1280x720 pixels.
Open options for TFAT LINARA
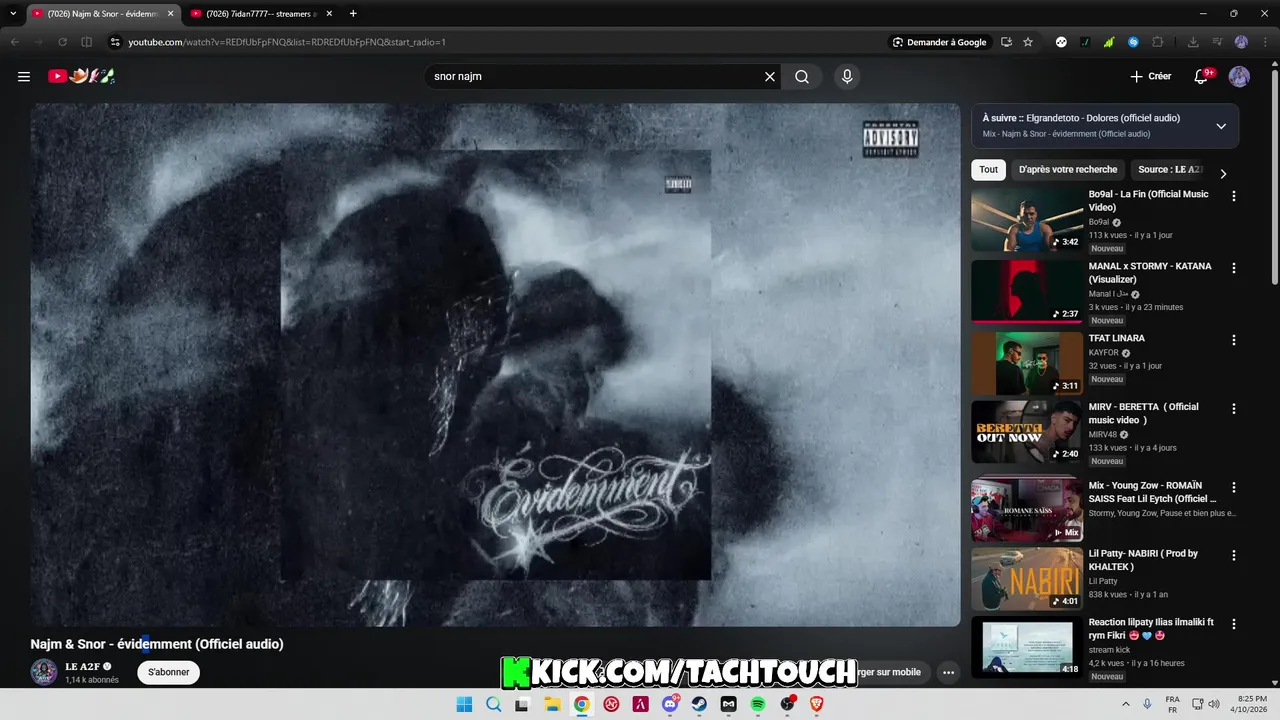[1233, 341]
